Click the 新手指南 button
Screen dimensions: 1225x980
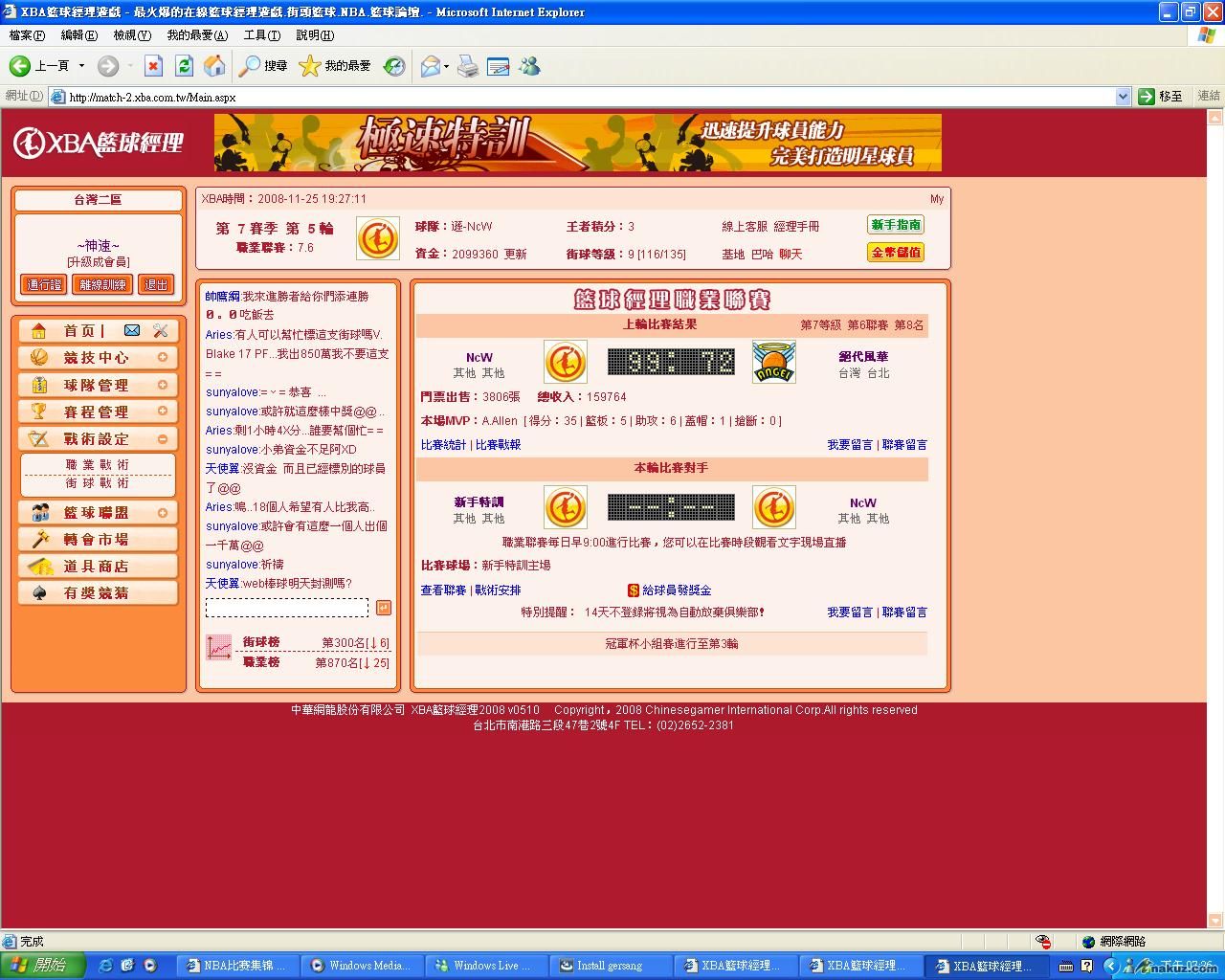tap(896, 225)
